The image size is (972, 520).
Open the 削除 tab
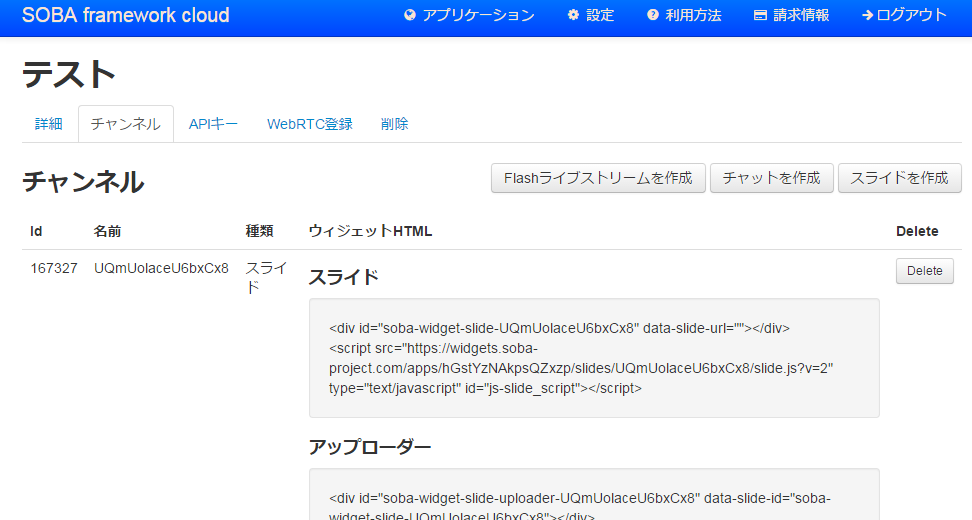pyautogui.click(x=395, y=124)
